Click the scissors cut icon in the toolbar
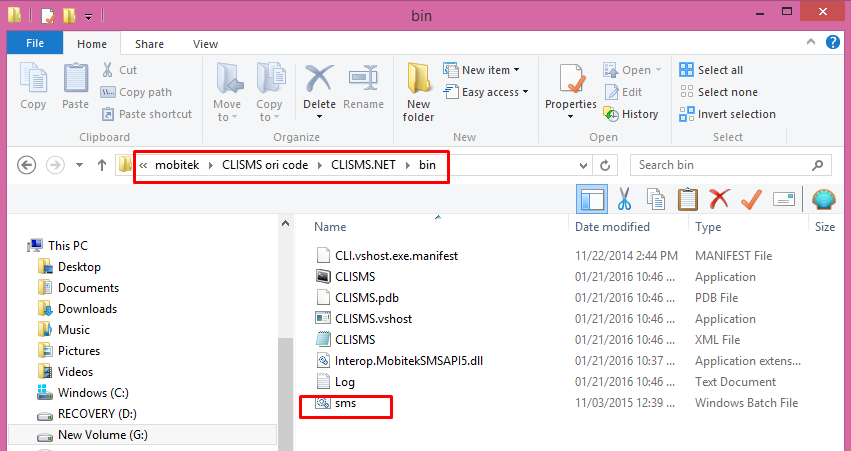The image size is (851, 451). point(624,199)
